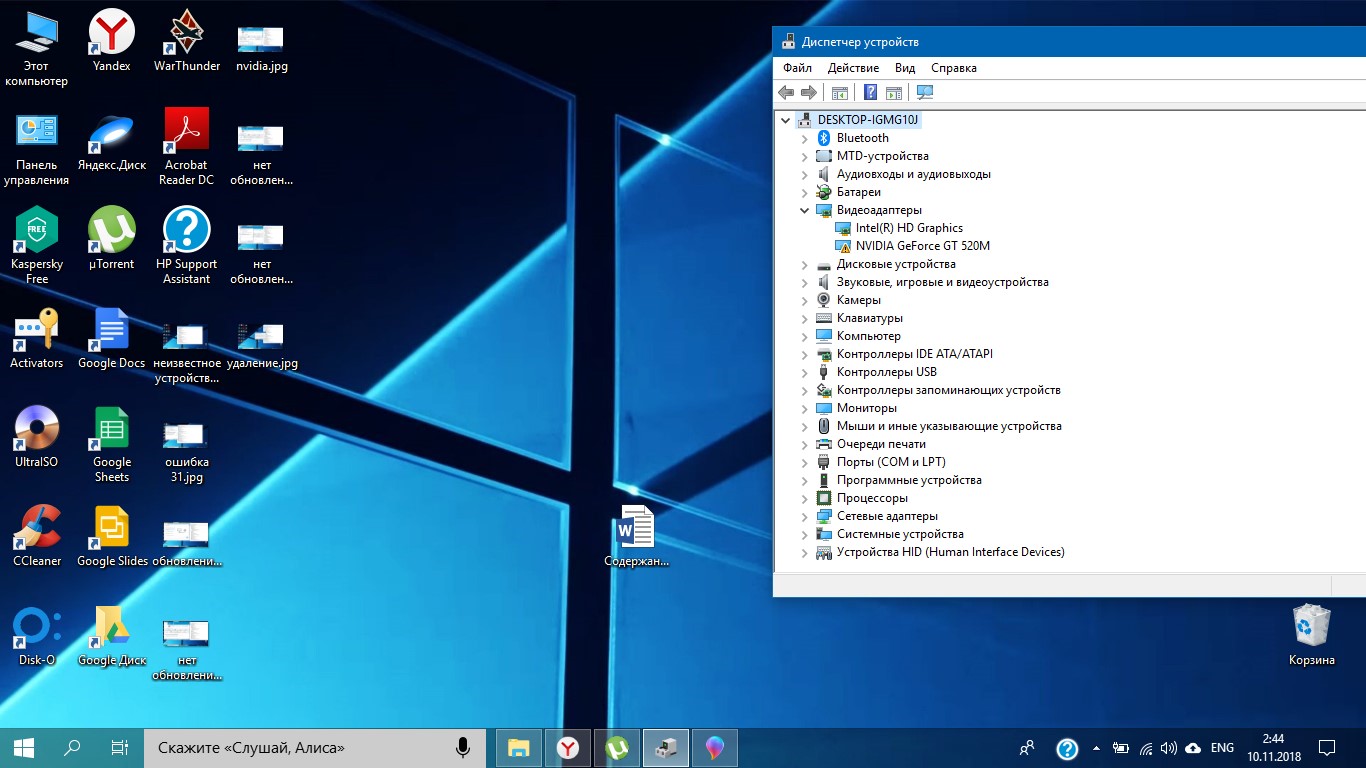Select the CCleaner desktop icon

[37, 536]
